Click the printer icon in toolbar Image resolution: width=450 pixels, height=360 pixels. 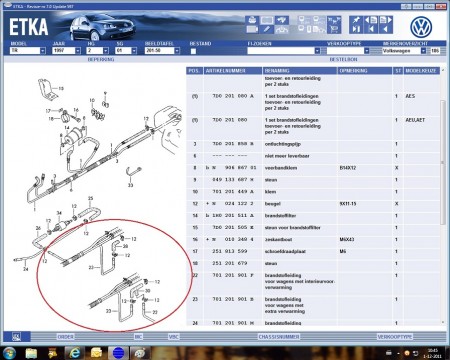252,20
